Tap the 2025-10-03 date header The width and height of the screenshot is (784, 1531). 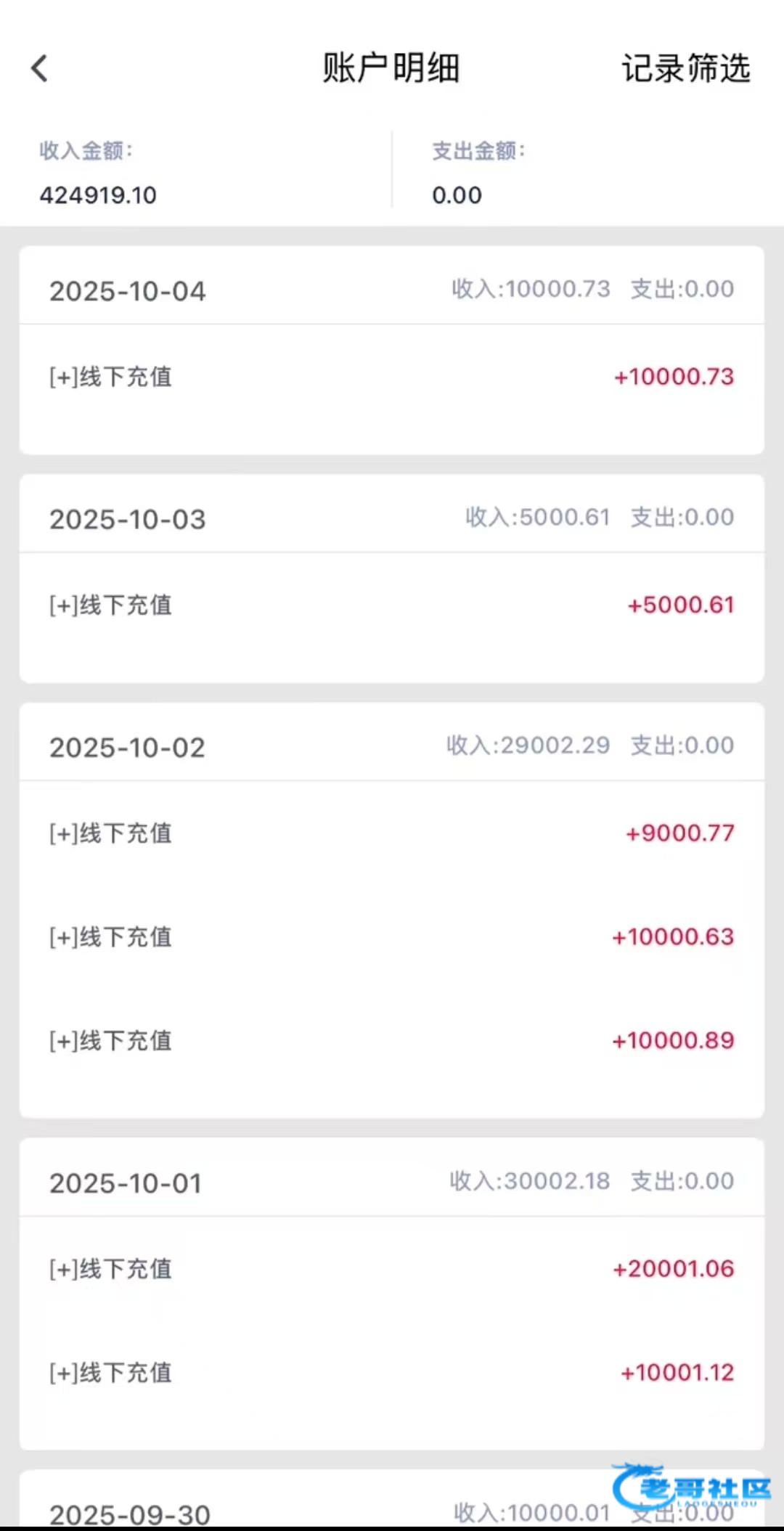(x=128, y=519)
